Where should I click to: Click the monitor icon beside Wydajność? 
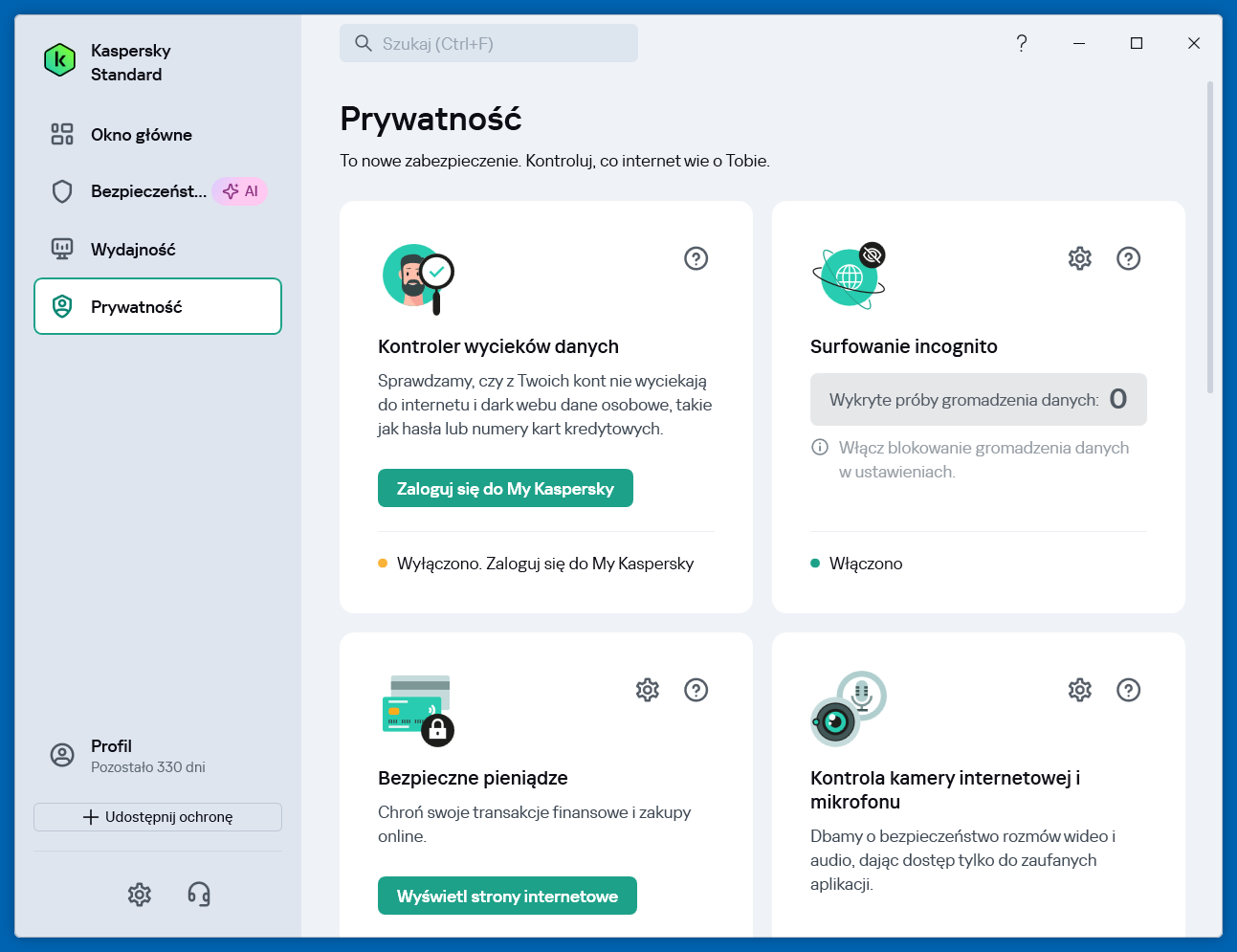click(62, 249)
